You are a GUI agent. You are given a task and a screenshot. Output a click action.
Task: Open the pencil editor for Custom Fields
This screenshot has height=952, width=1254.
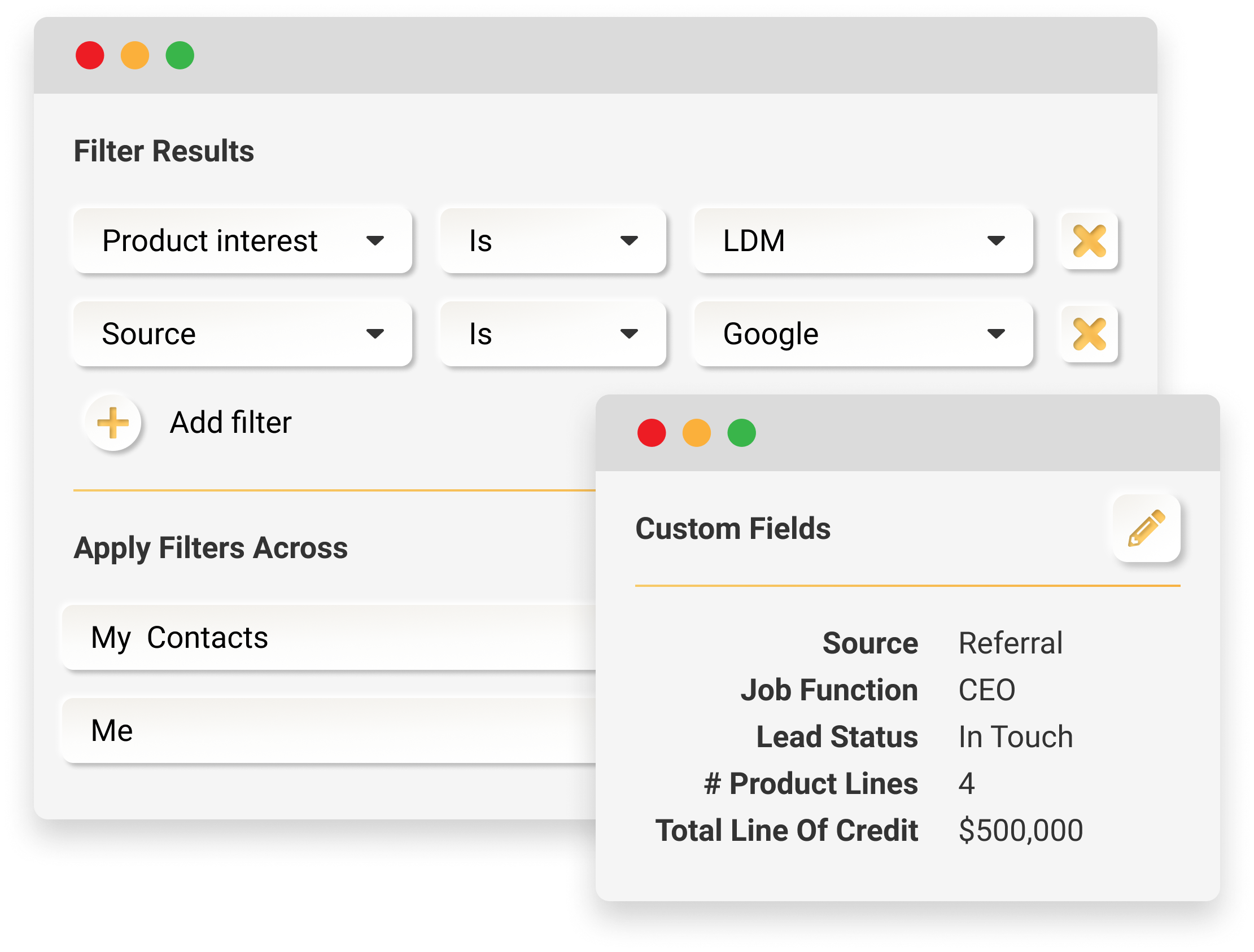click(1146, 528)
